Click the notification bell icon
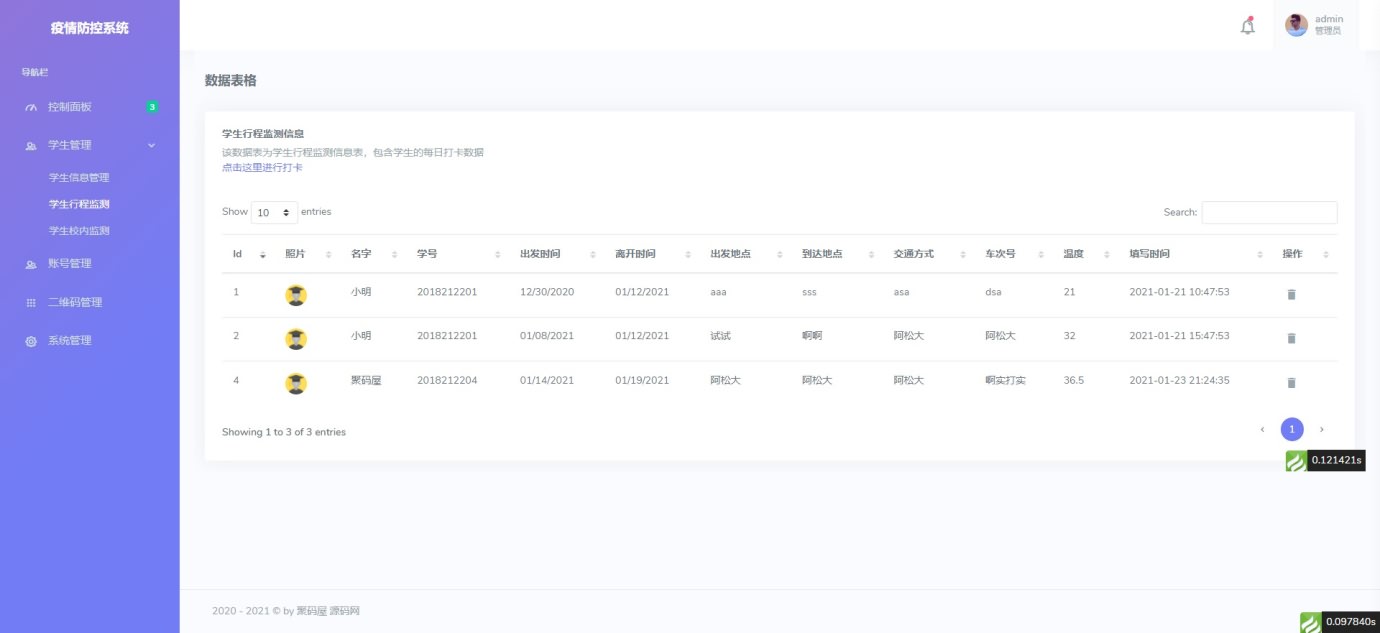 pos(1247,27)
